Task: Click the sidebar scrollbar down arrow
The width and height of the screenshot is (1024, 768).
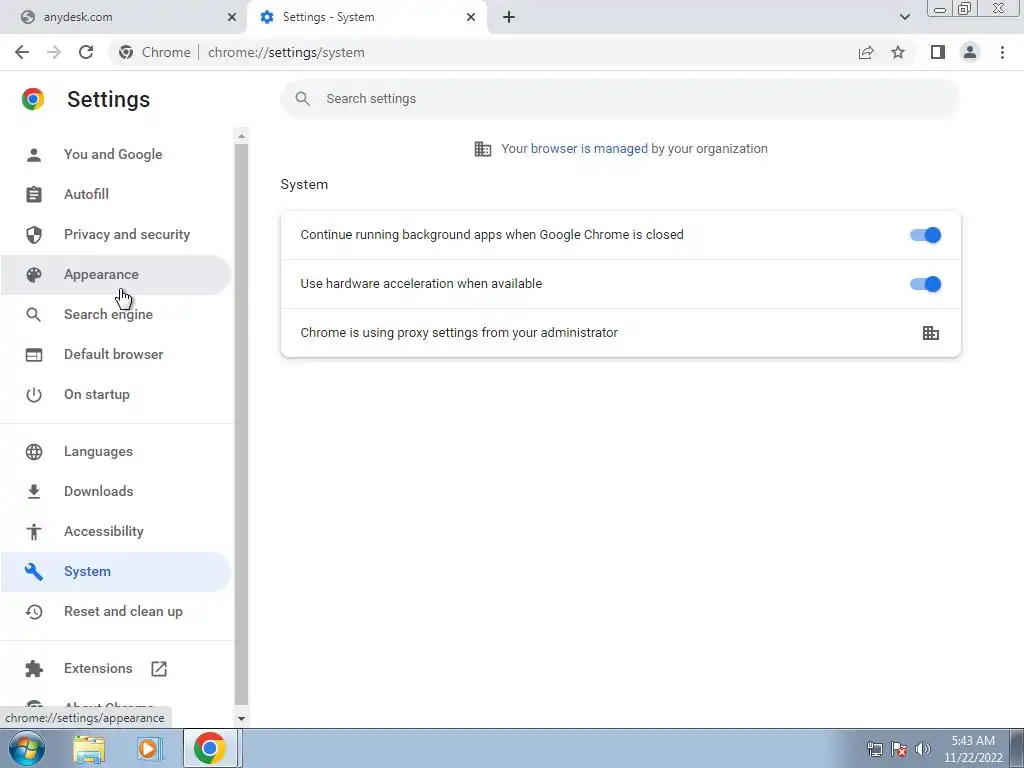Action: point(242,718)
